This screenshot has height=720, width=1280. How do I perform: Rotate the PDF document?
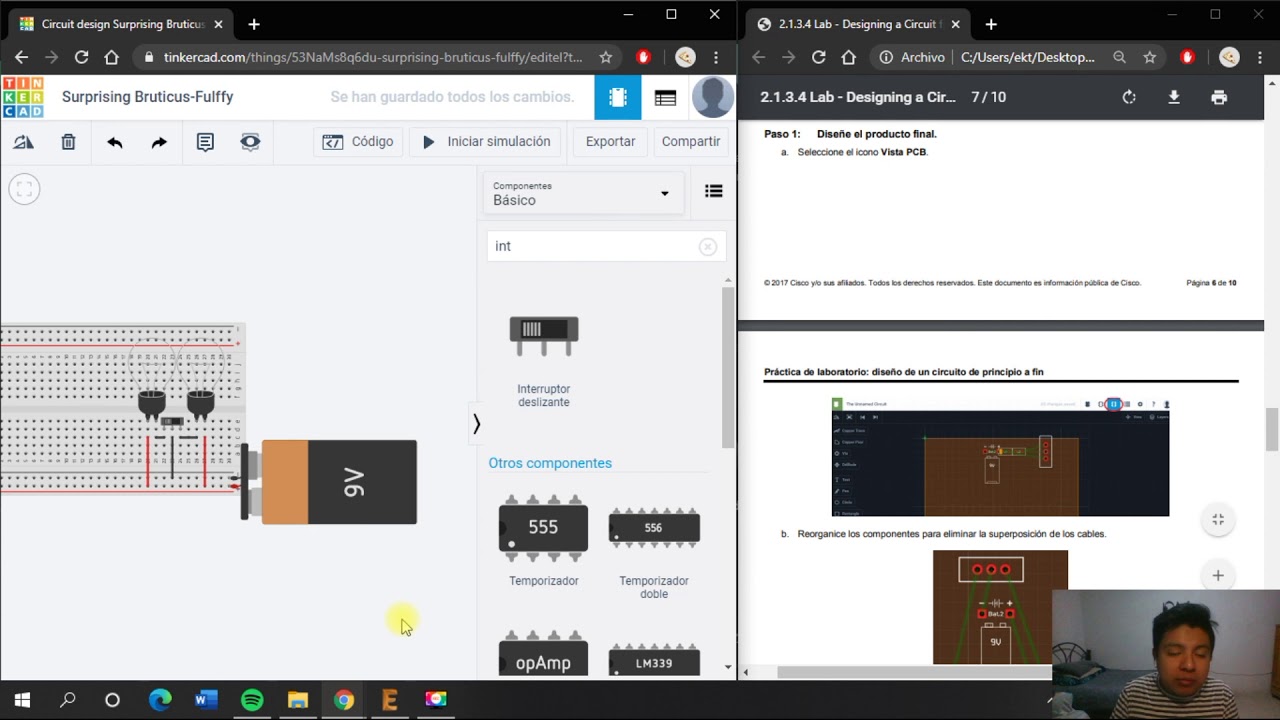pyautogui.click(x=1129, y=97)
